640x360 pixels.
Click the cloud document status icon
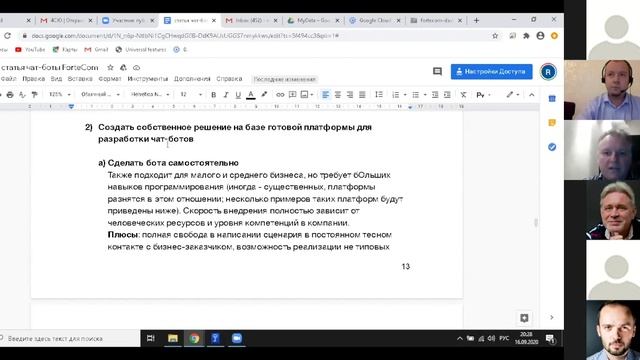click(x=136, y=67)
